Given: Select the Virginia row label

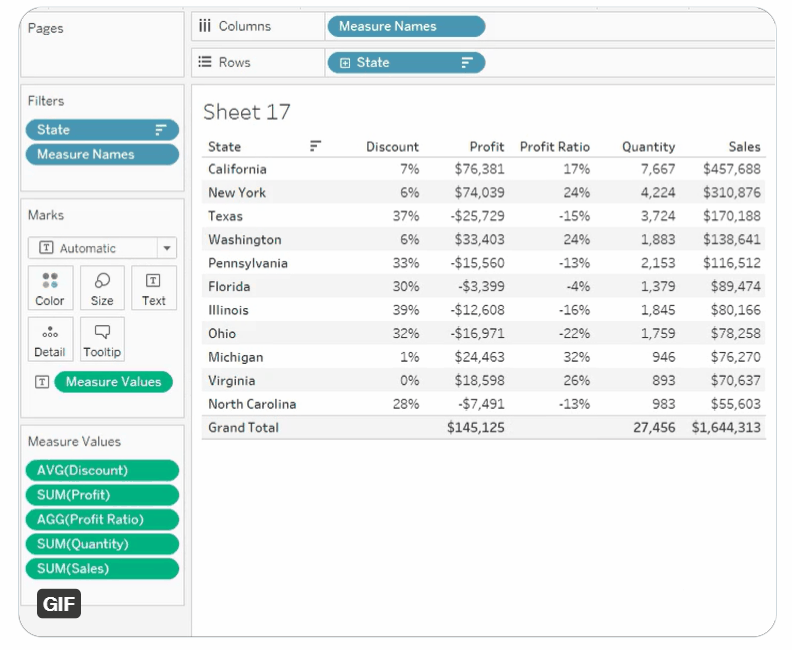Looking at the screenshot, I should point(231,381).
